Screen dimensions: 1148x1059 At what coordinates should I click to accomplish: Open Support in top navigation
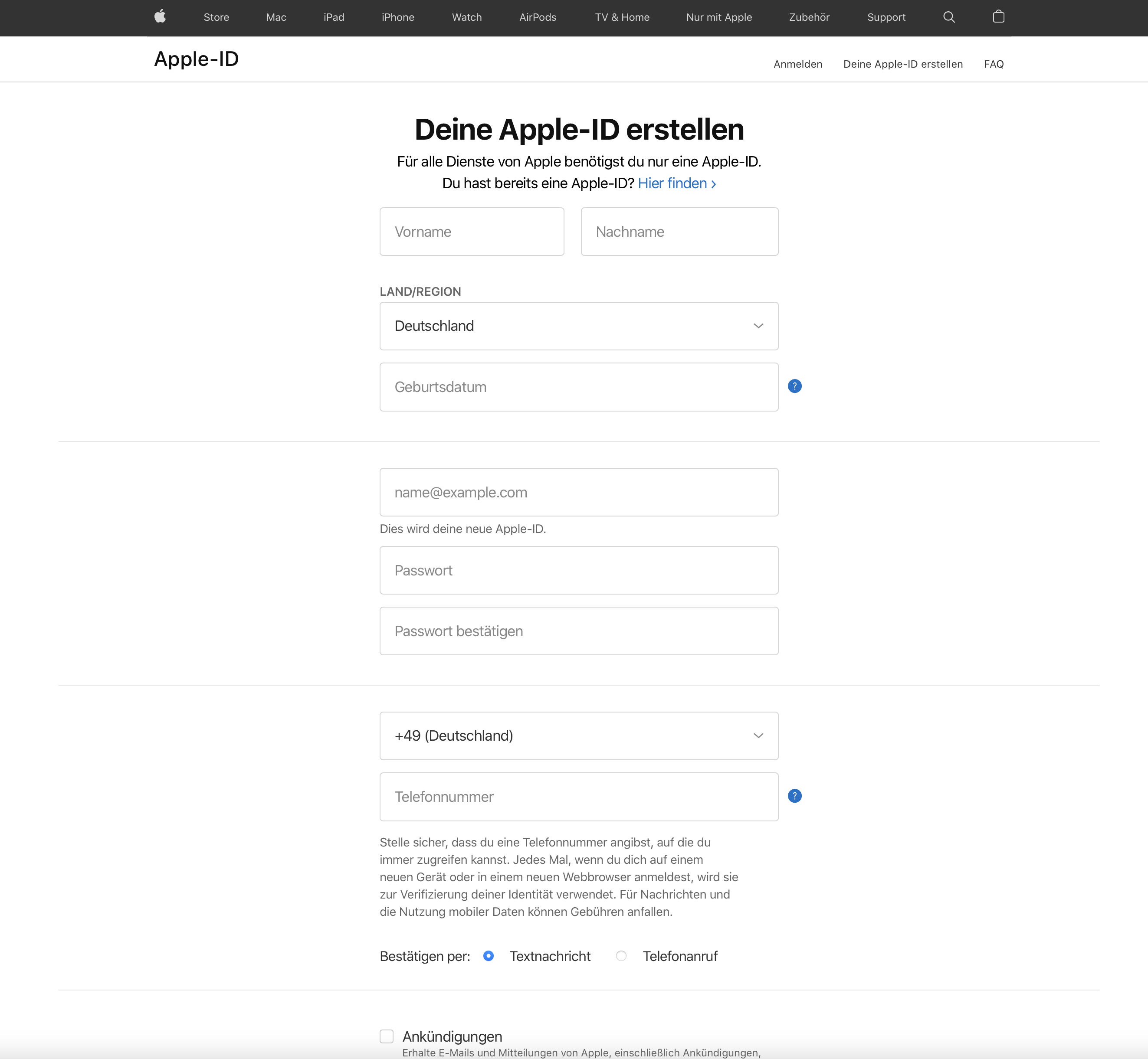coord(886,17)
